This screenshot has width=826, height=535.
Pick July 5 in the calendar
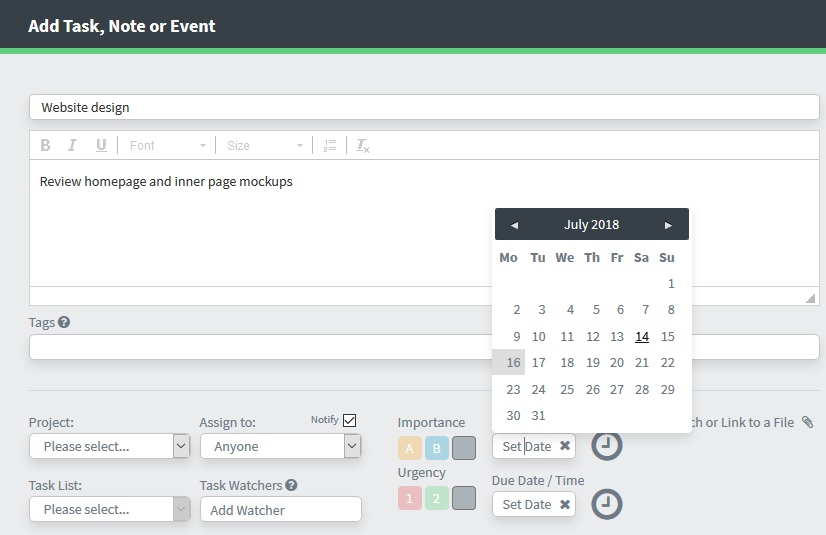tap(596, 310)
